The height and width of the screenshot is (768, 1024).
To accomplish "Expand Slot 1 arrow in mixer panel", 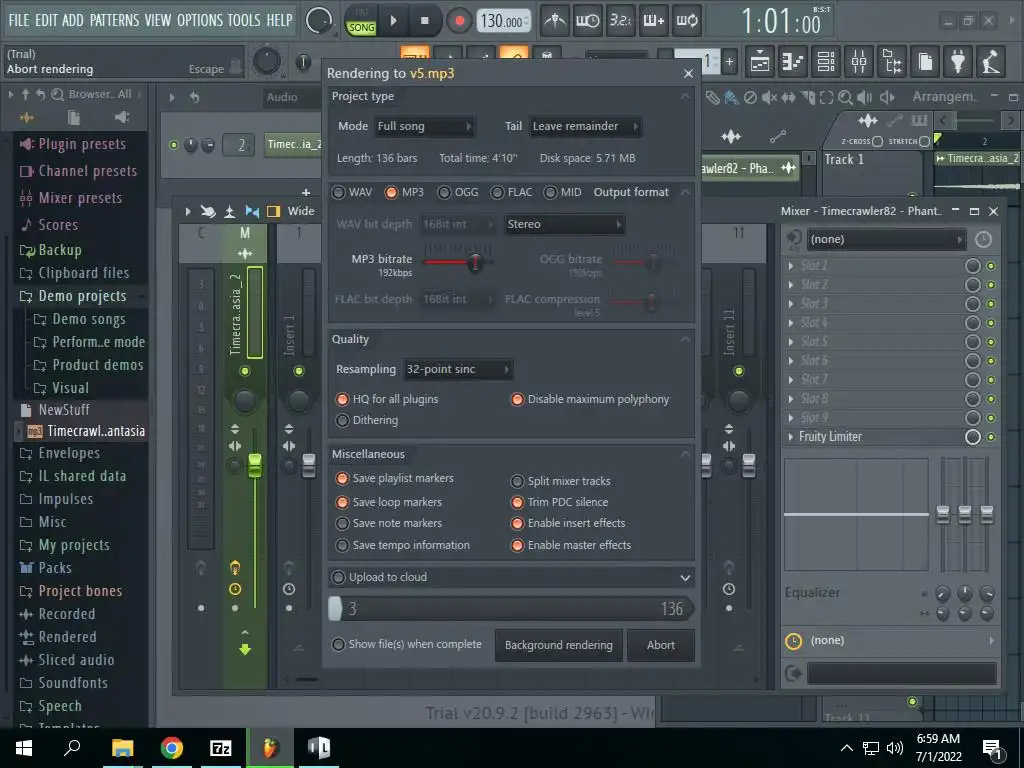I will (791, 266).
